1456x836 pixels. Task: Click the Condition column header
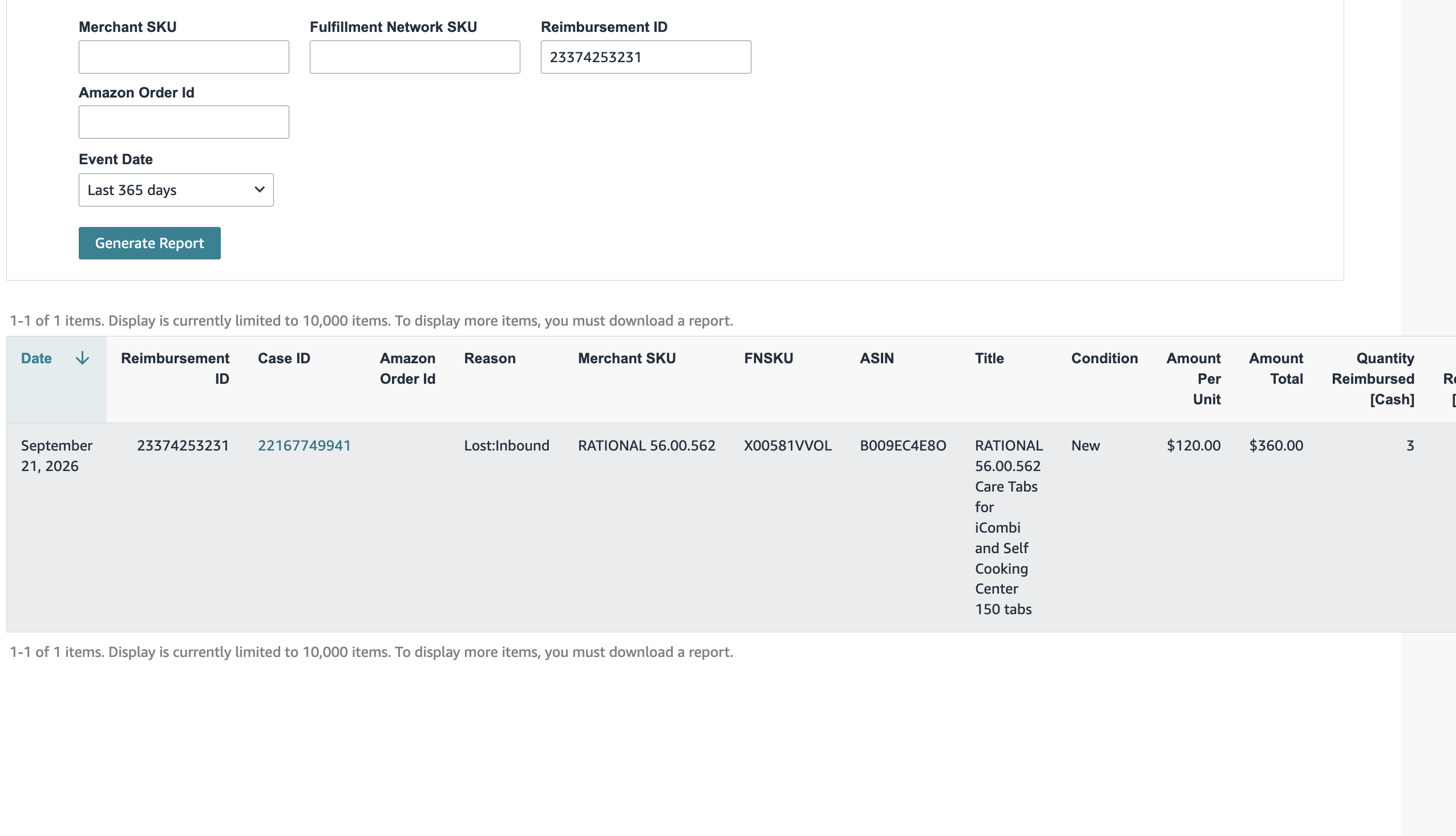point(1104,358)
